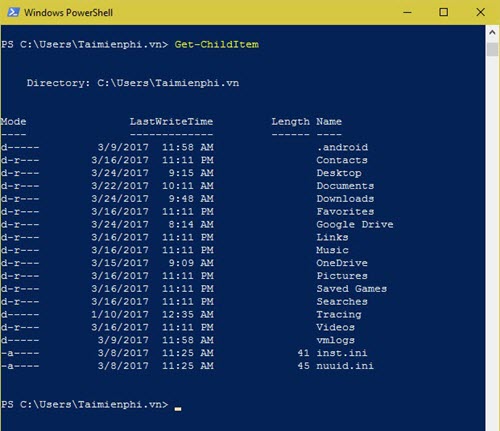Click the Tracing folder name

click(339, 315)
